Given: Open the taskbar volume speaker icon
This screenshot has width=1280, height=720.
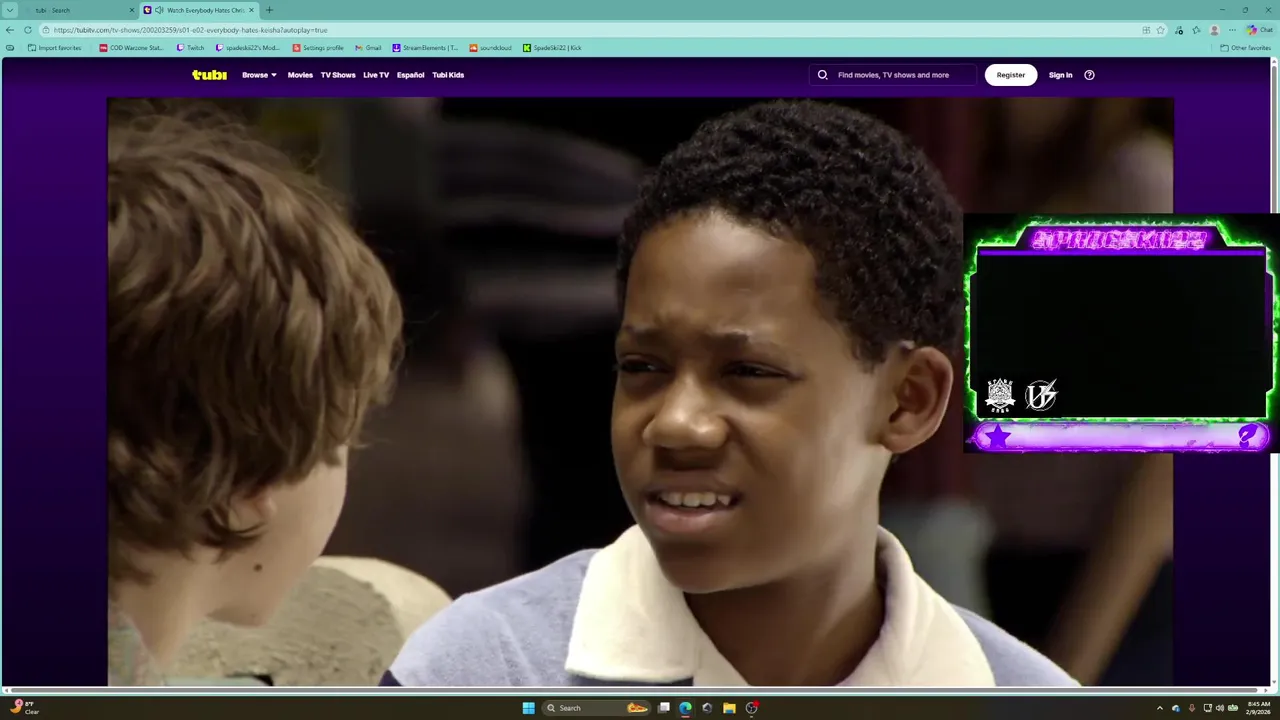Looking at the screenshot, I should tap(1220, 708).
